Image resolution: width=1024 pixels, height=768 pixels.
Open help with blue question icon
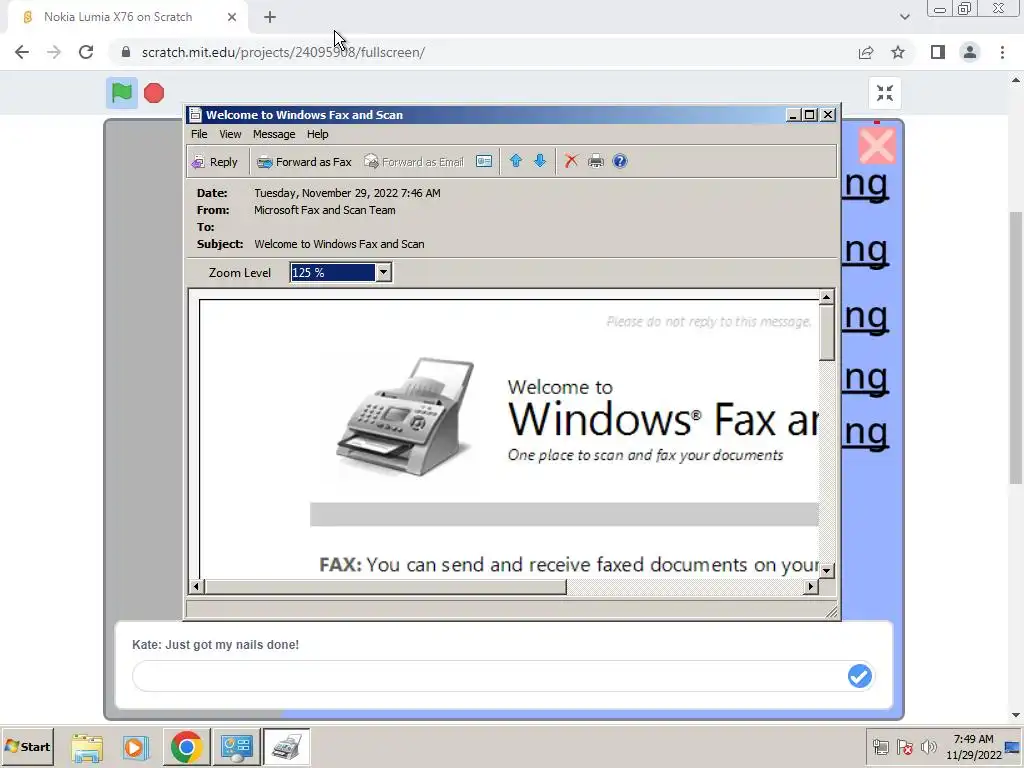pyautogui.click(x=620, y=161)
